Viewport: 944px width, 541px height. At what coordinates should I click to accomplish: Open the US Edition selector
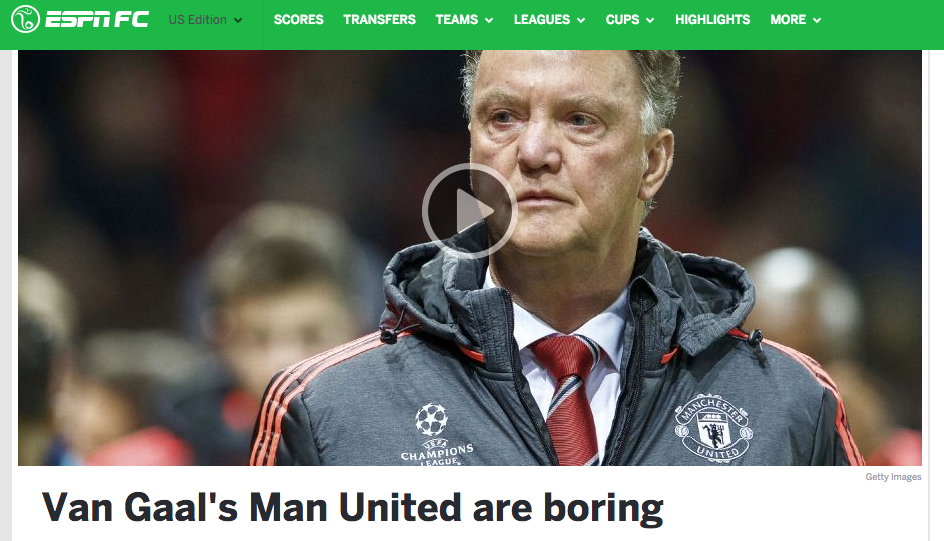(x=205, y=20)
